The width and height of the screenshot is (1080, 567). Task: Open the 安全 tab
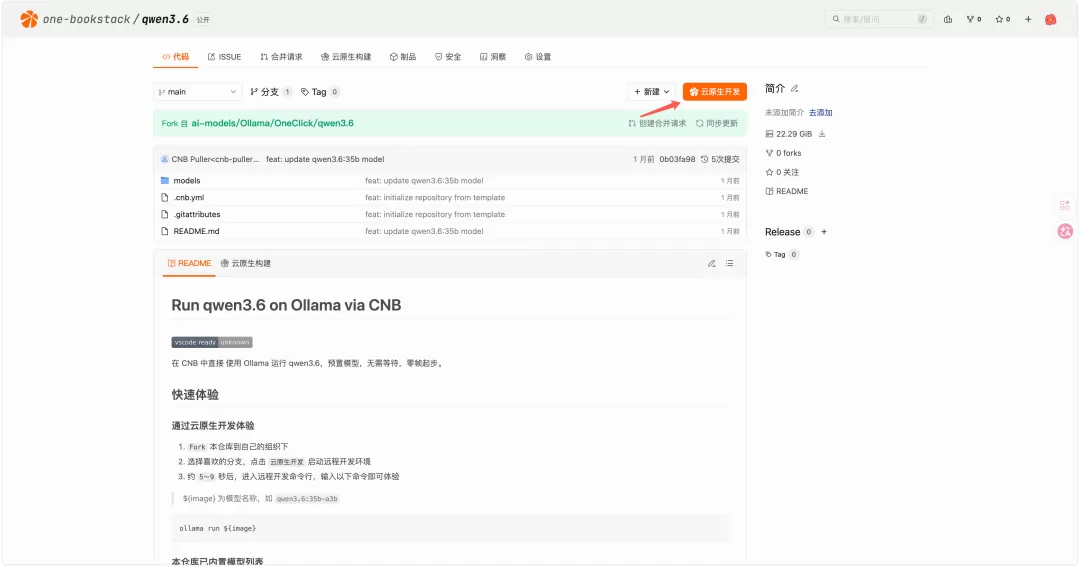[448, 56]
